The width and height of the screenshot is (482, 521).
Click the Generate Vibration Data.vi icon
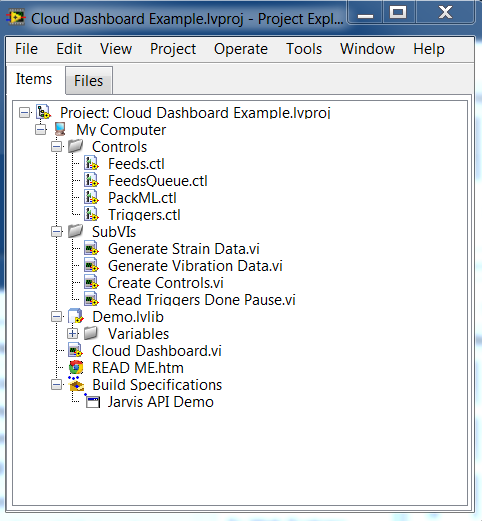(x=91, y=265)
